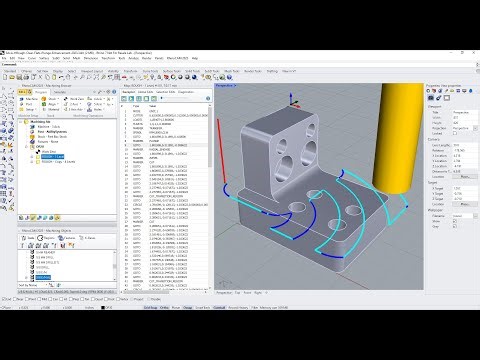
Task: Click the Cut scissors toolbar icon
Action: (40, 77)
